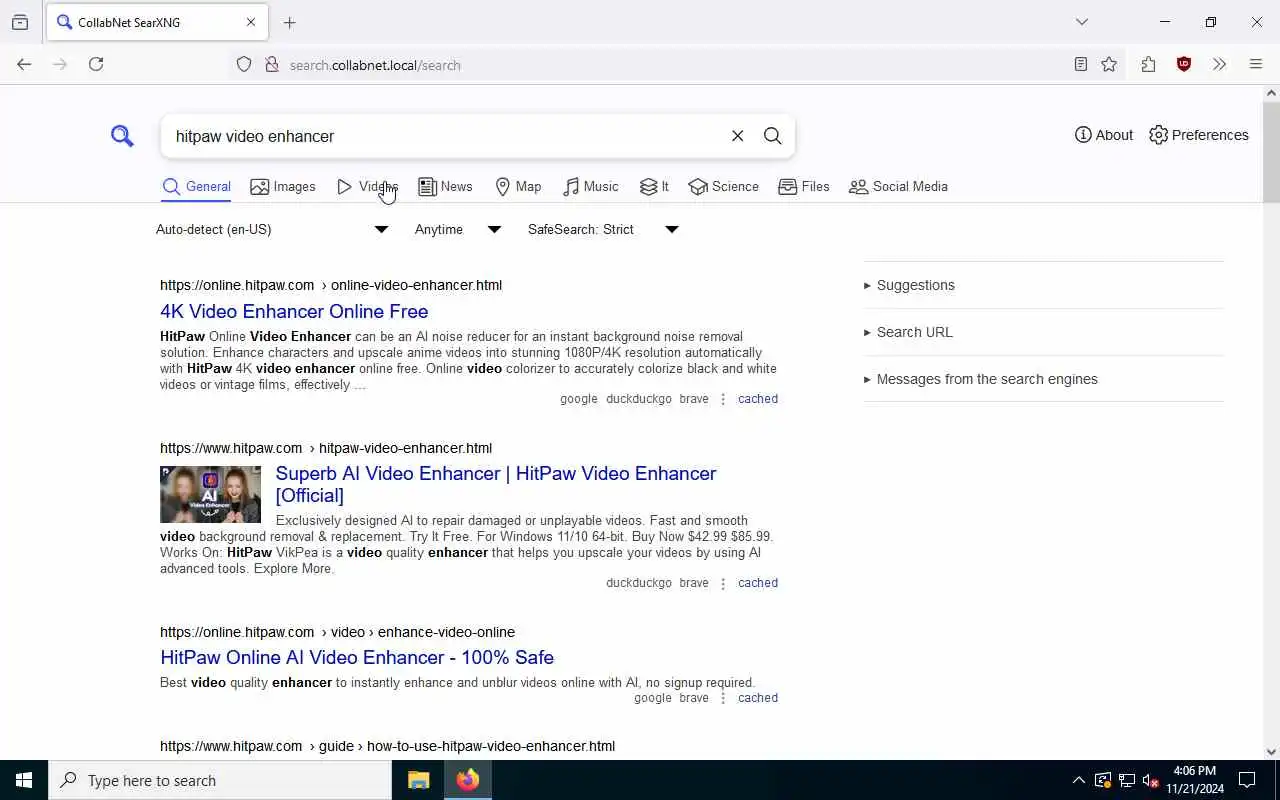Open the Windows notification center icon
This screenshot has width=1280, height=800.
1247,780
